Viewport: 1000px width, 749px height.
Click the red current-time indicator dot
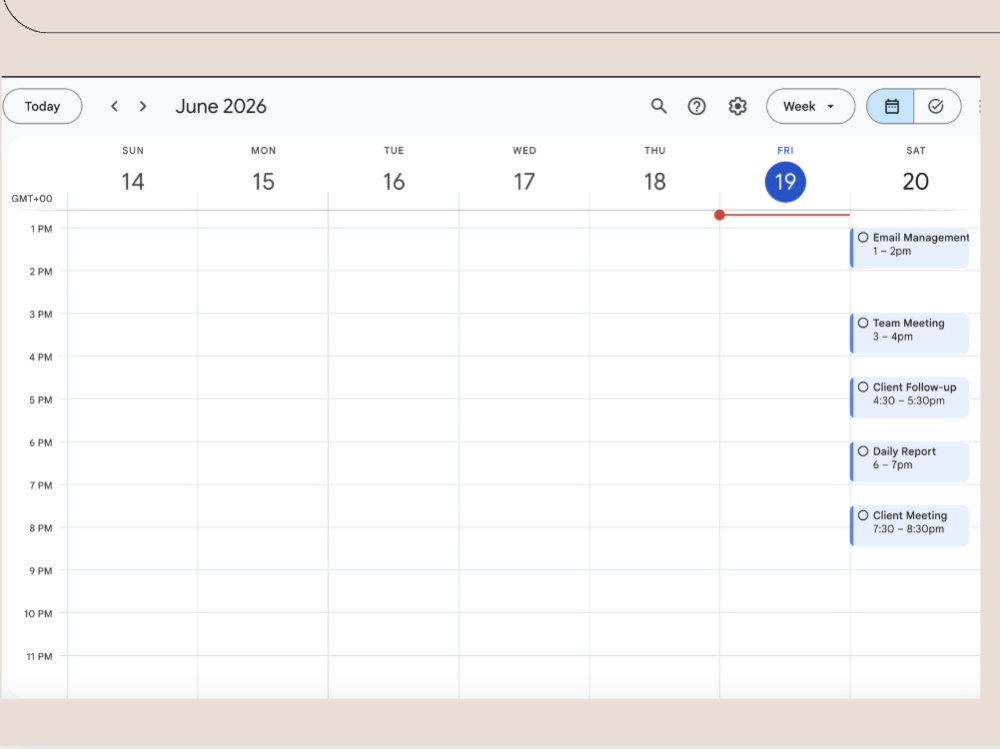(x=719, y=215)
